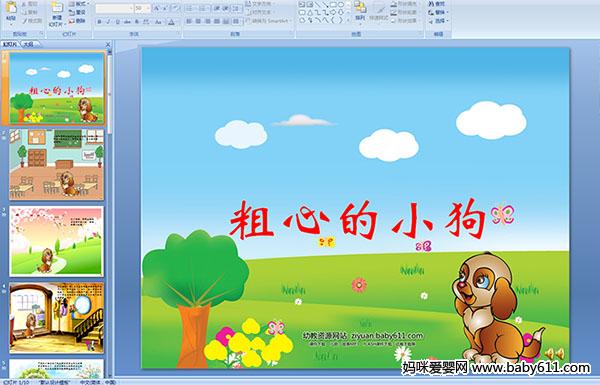The height and width of the screenshot is (385, 600).
Task: Click the font color icon
Action: tap(171, 22)
